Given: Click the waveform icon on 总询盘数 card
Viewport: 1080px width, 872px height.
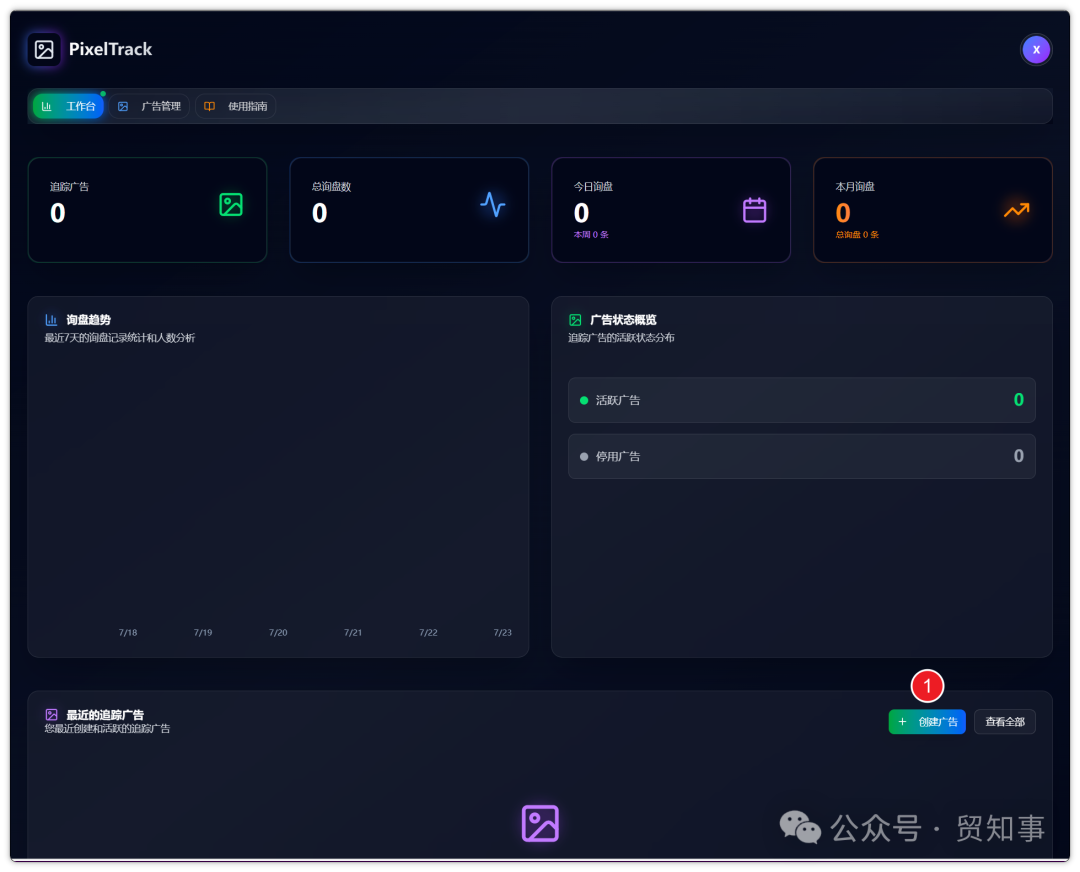Looking at the screenshot, I should (493, 205).
